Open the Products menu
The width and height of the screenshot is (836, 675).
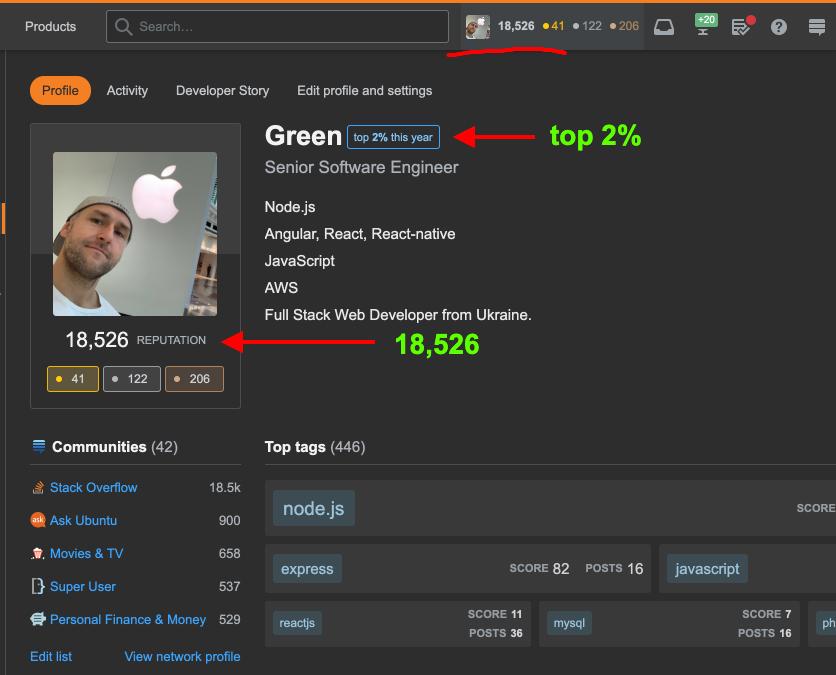tap(51, 26)
